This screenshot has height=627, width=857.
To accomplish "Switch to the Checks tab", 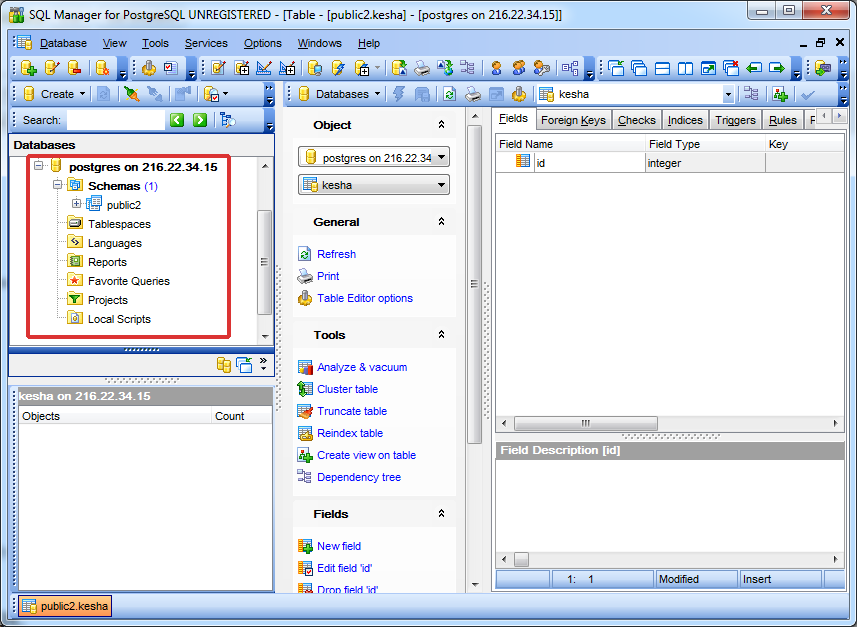I will tap(637, 120).
